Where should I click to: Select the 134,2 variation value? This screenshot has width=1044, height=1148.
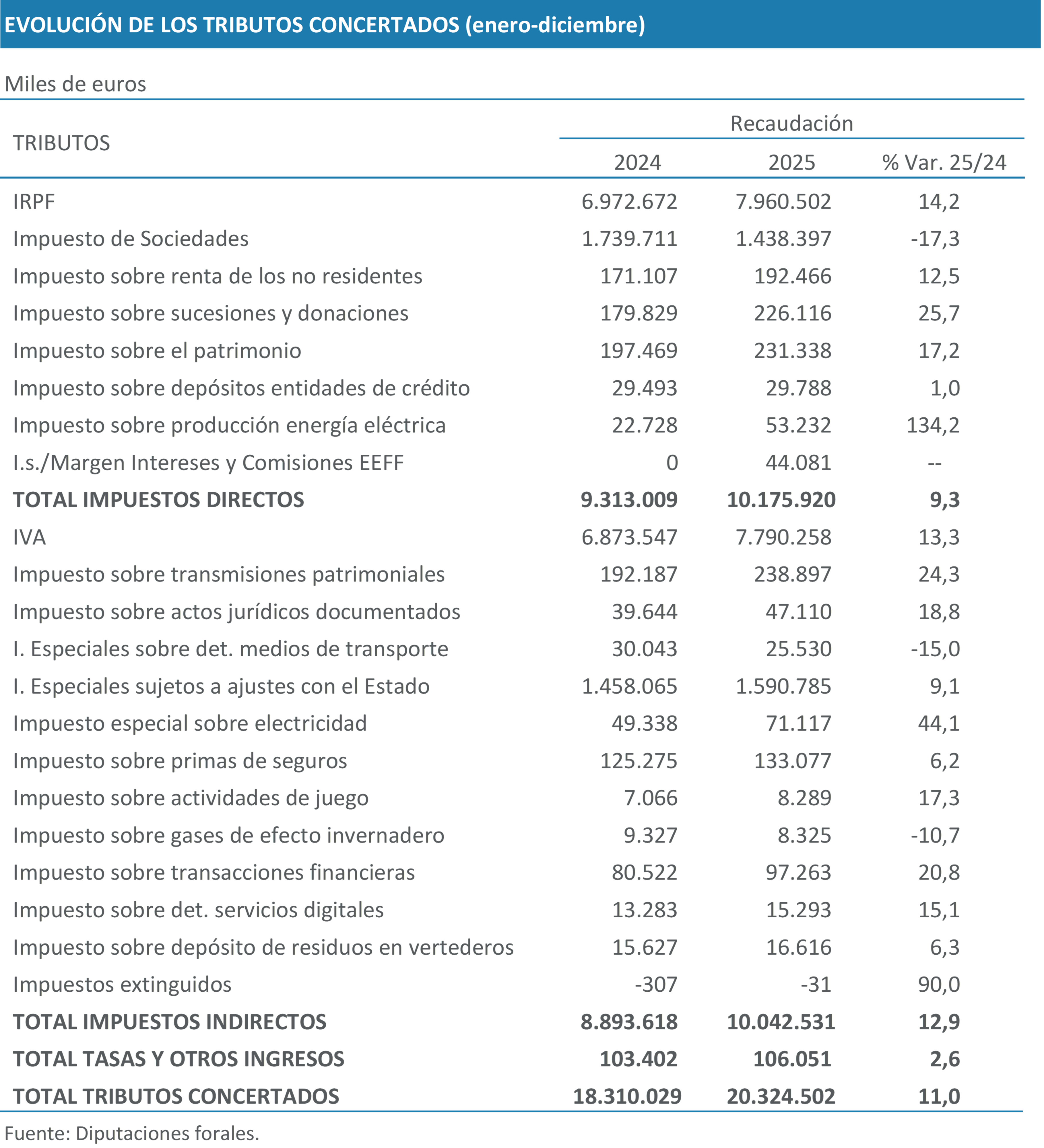tap(933, 425)
